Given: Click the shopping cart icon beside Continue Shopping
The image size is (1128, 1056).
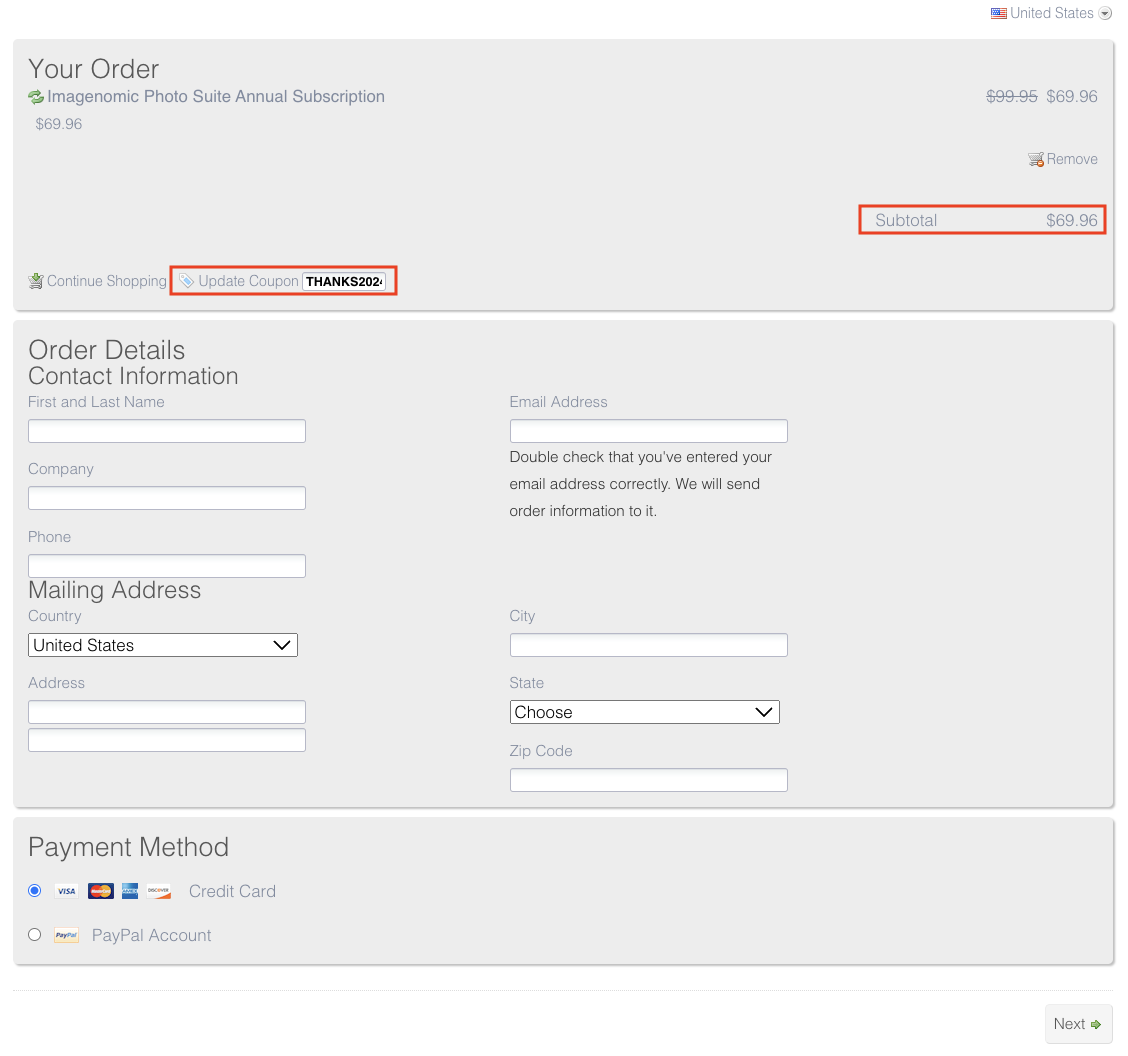Looking at the screenshot, I should (36, 280).
